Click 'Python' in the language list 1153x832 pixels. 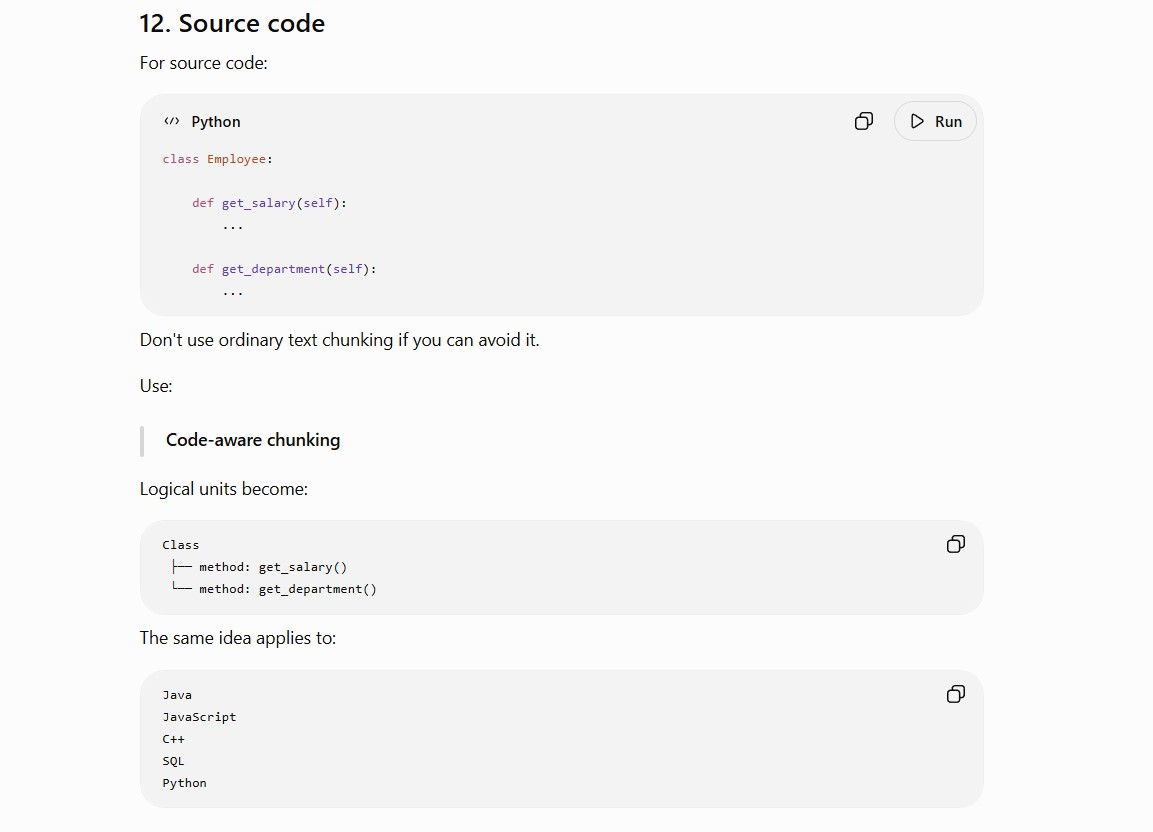(x=185, y=783)
